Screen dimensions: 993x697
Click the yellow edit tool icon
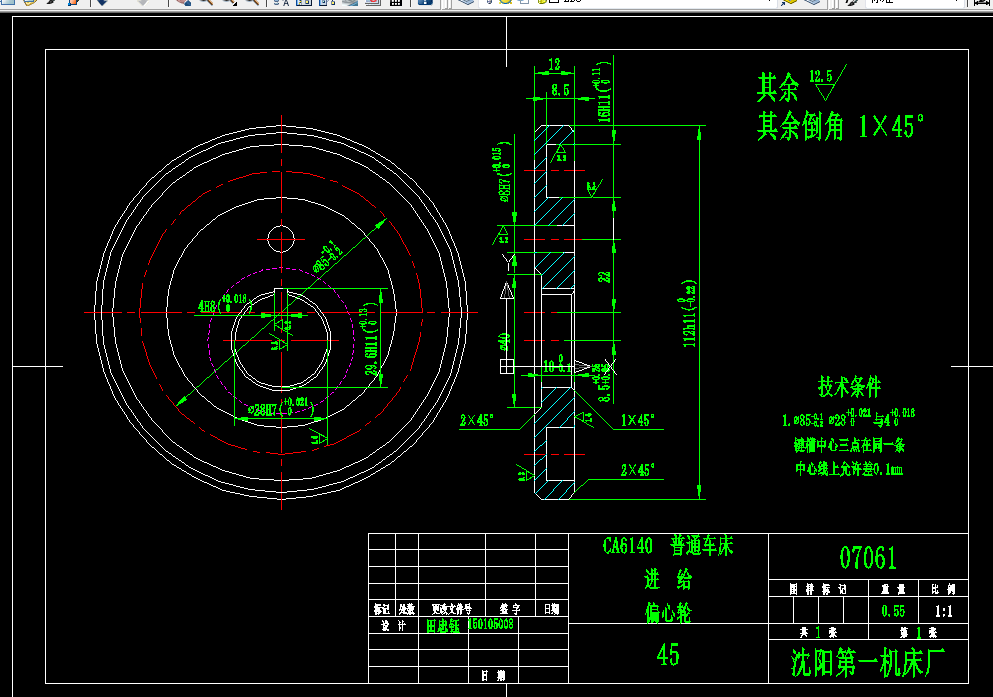[x=30, y=5]
